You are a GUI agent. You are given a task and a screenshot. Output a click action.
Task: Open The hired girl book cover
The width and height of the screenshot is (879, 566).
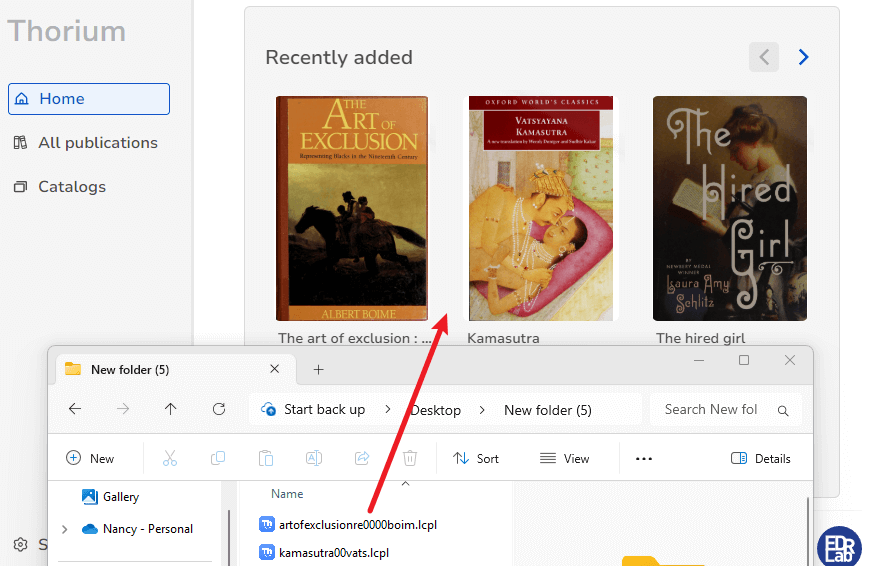(x=730, y=208)
